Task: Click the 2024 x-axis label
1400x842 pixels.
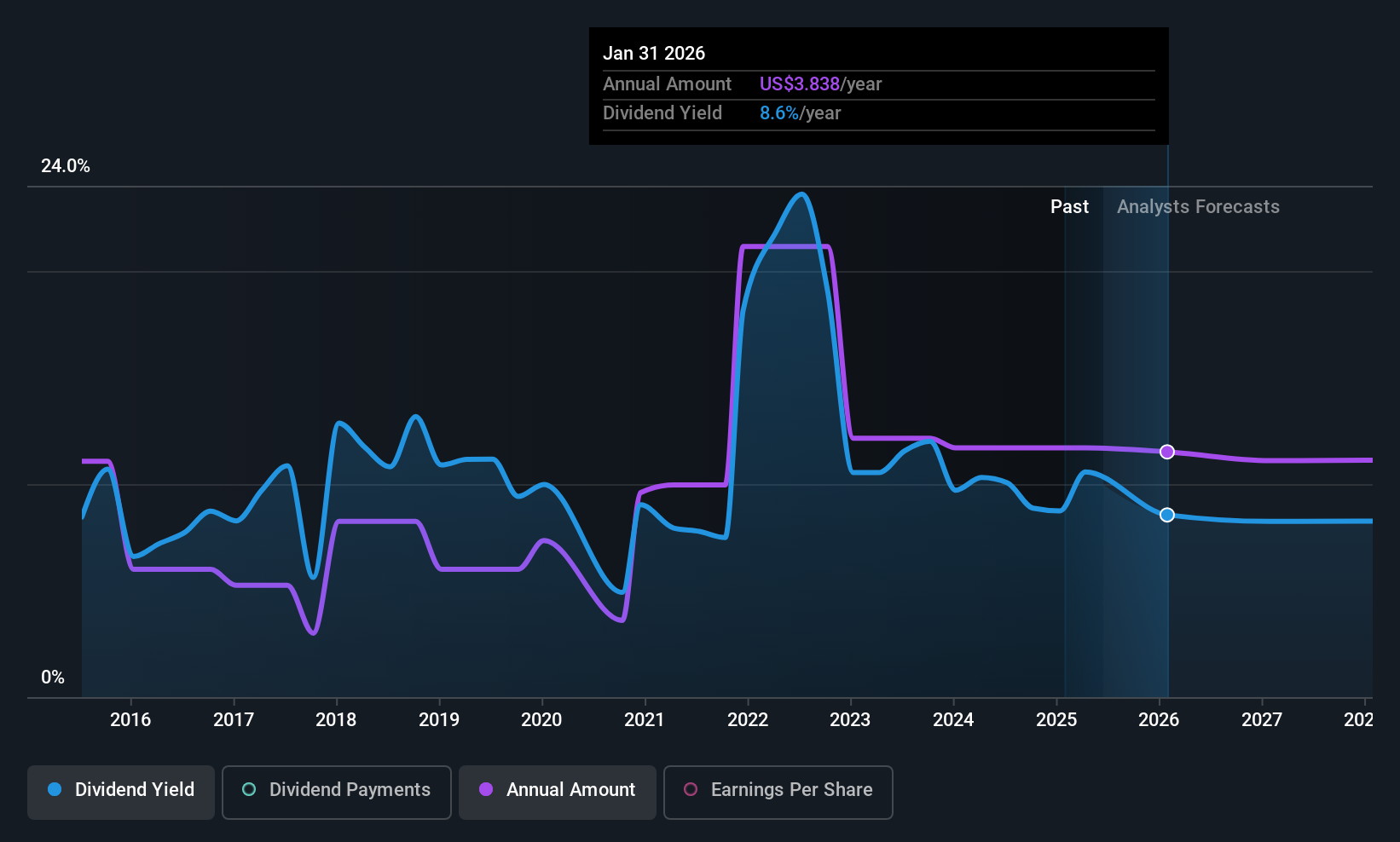Action: 953,720
